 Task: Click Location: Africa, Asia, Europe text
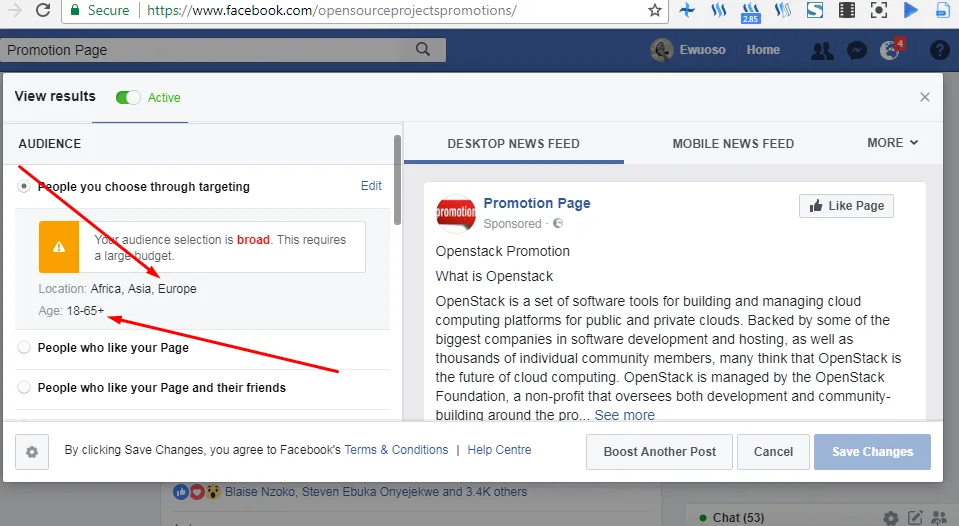click(117, 289)
